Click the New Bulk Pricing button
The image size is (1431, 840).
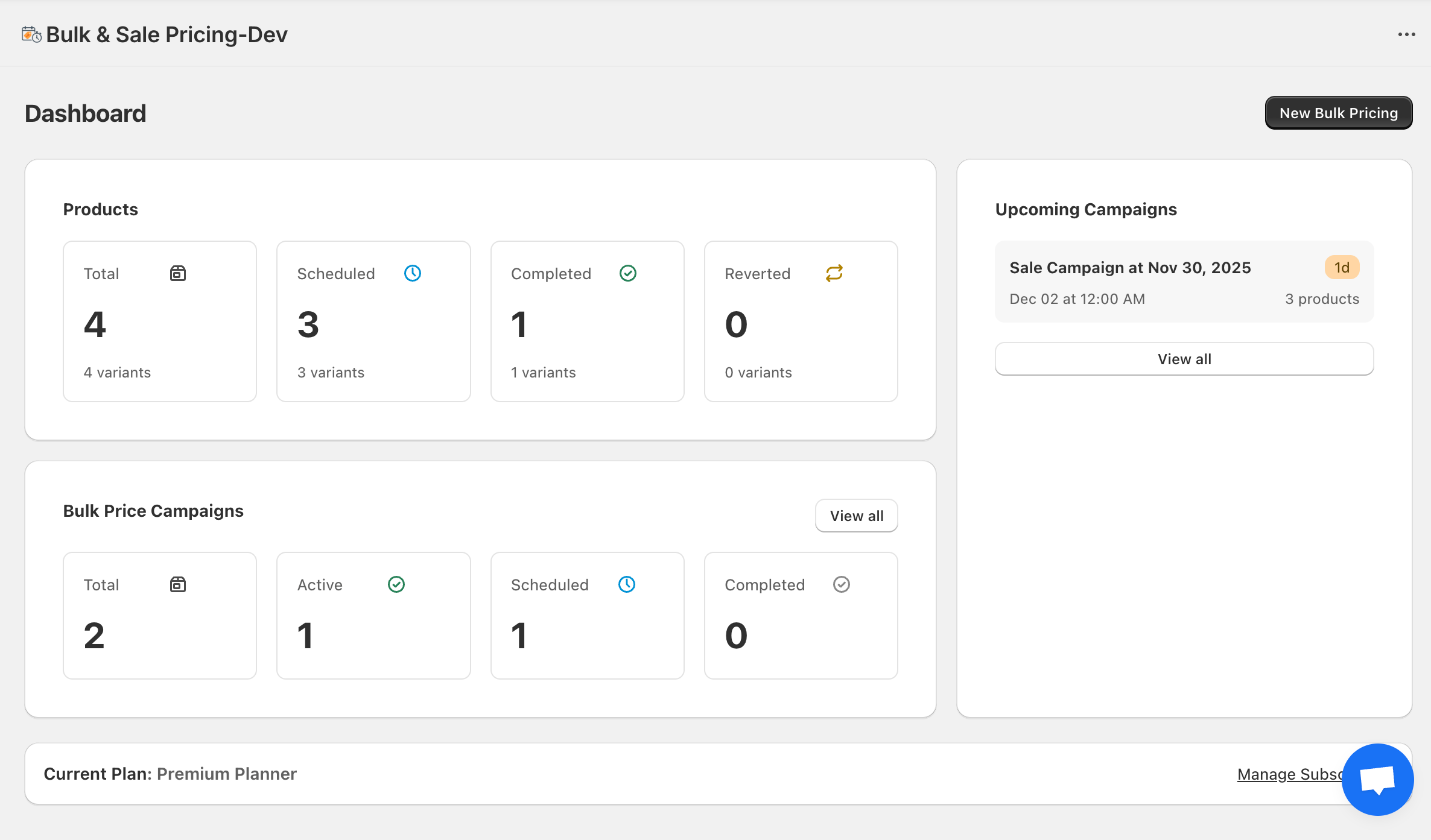click(x=1338, y=112)
